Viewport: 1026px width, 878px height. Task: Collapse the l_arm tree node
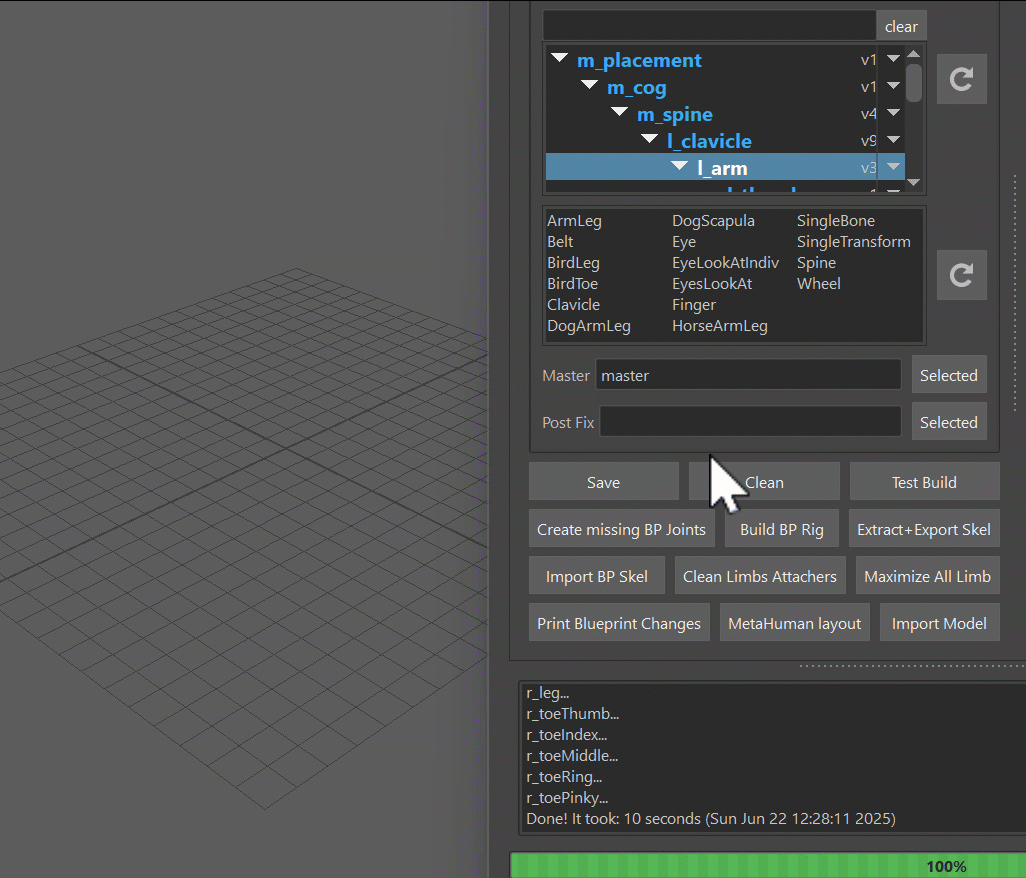(x=680, y=166)
